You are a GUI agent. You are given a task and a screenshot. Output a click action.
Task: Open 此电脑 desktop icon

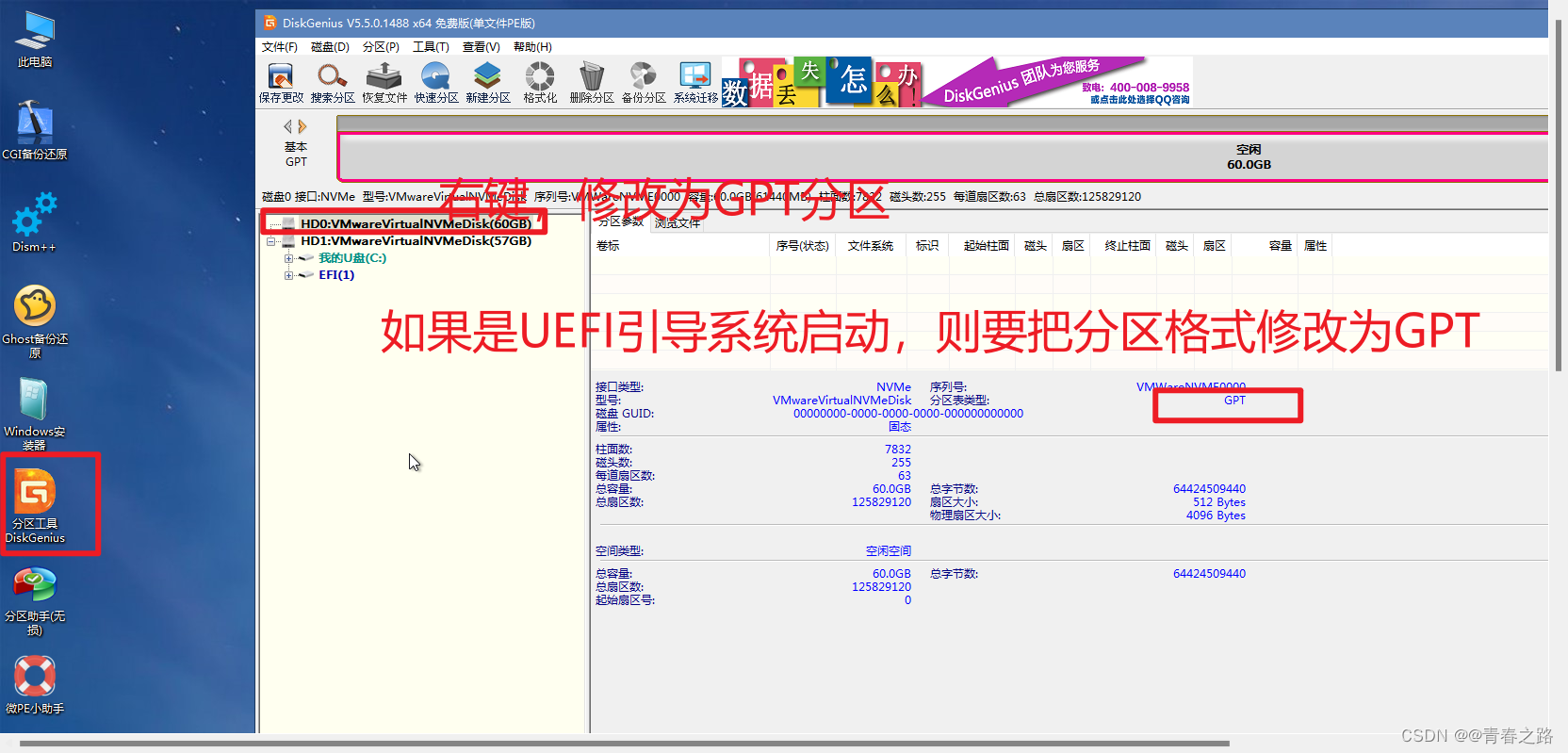click(x=35, y=40)
